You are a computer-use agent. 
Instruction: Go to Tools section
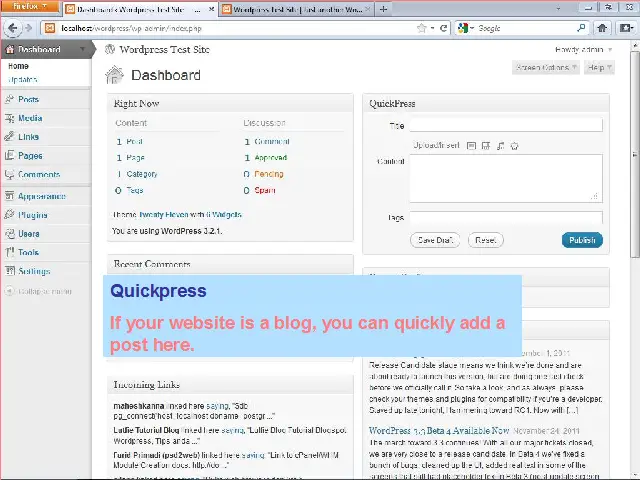pyautogui.click(x=29, y=252)
